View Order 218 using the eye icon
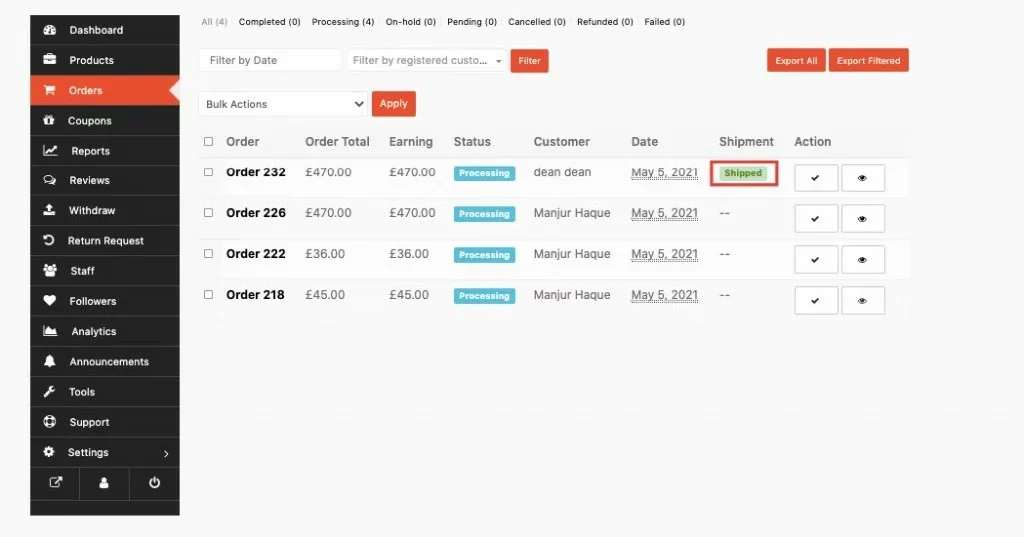 click(x=863, y=301)
